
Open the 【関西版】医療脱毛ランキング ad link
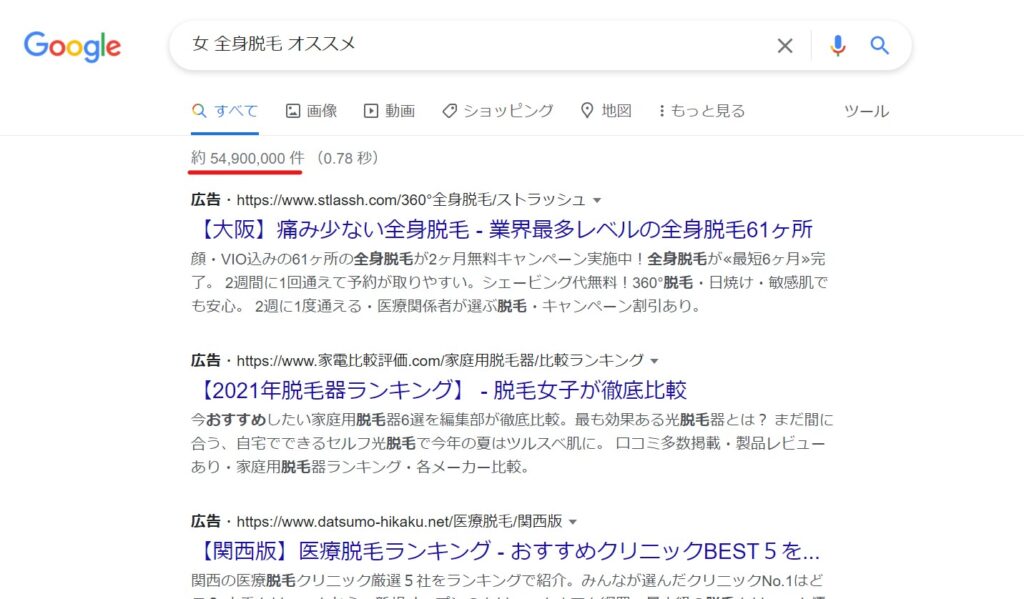506,551
